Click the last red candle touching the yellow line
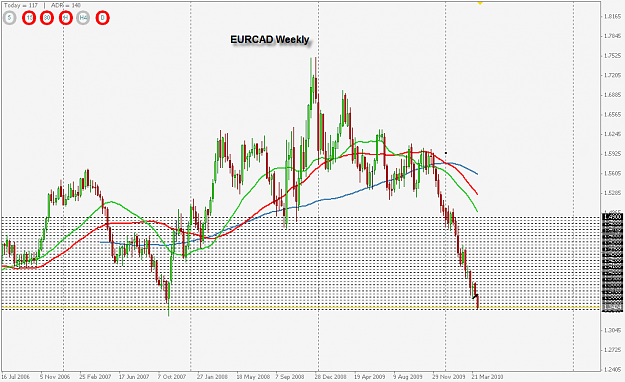 coord(478,302)
